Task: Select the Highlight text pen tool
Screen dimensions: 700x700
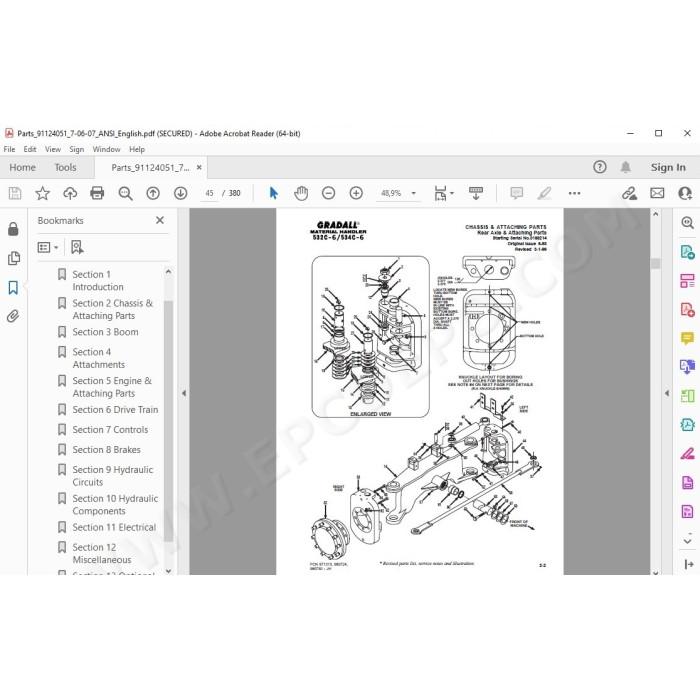Action: coord(544,193)
